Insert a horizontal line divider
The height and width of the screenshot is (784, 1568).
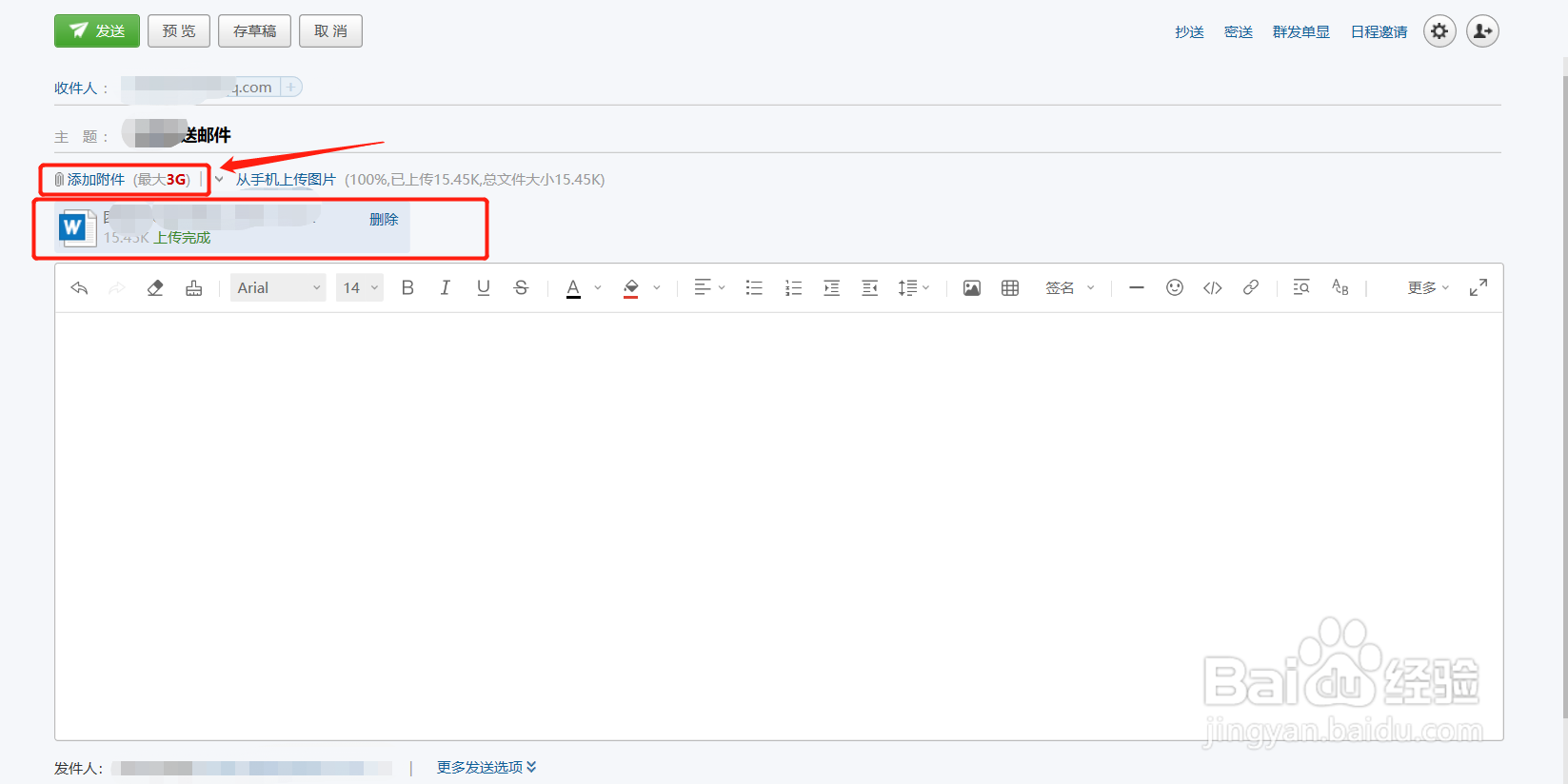[1136, 287]
